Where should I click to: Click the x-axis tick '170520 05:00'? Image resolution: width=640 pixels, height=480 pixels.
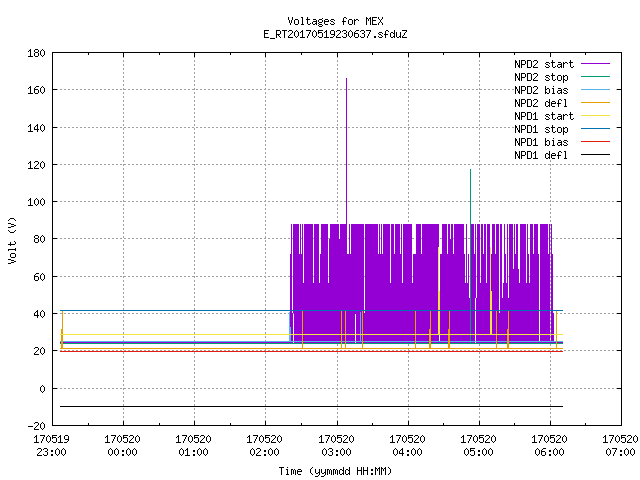478,446
